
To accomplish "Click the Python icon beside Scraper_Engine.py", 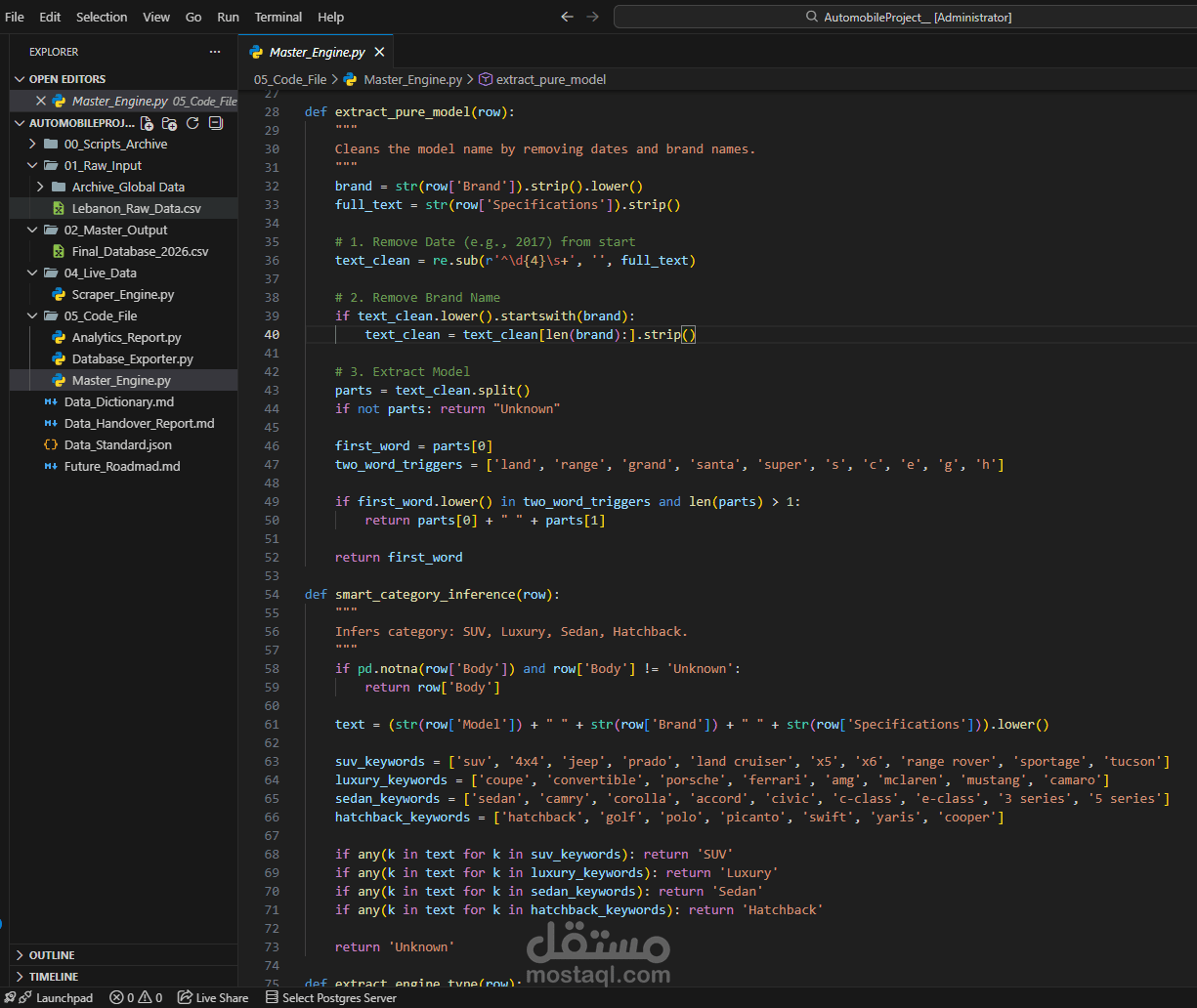I will tap(59, 294).
